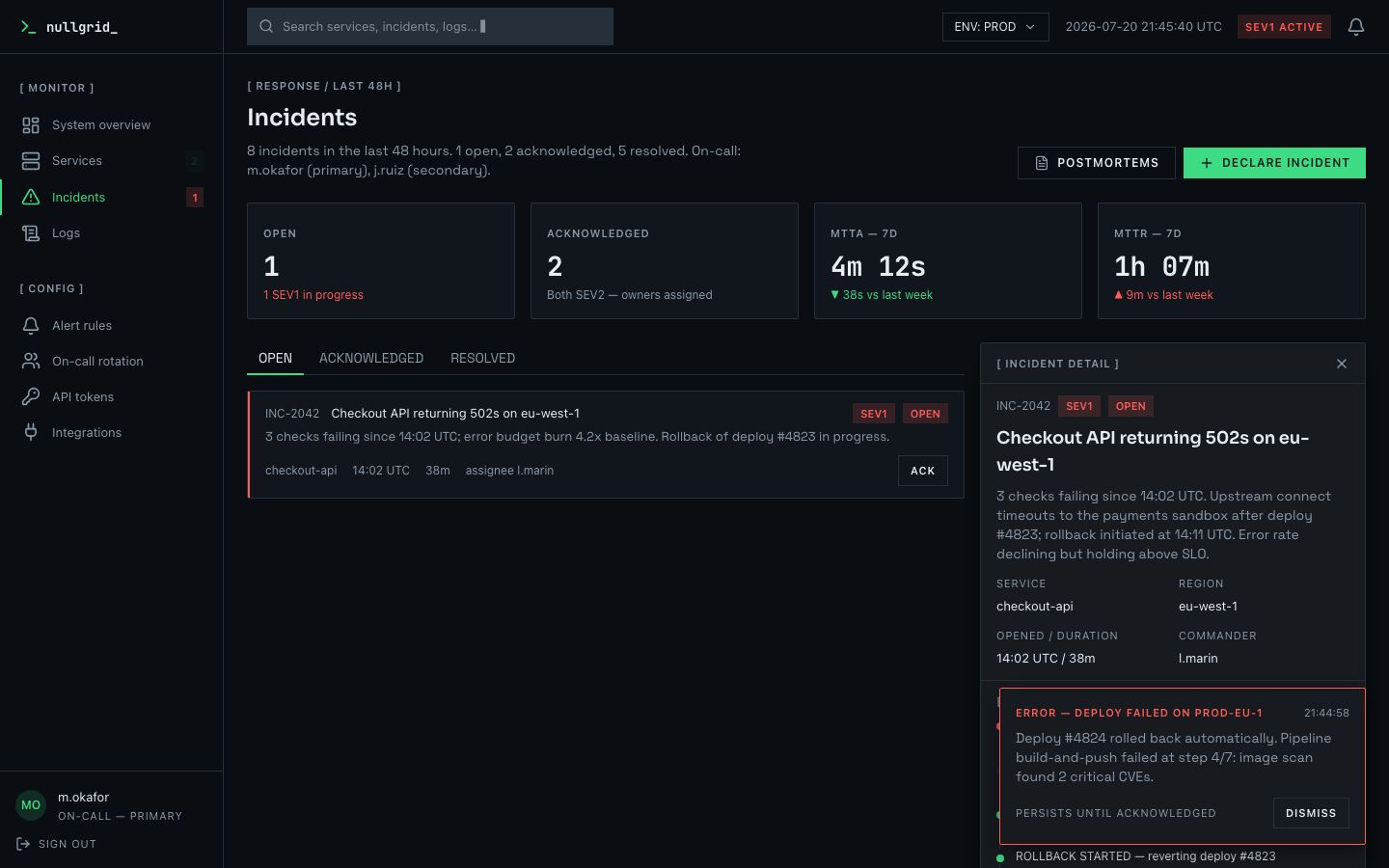The image size is (1389, 868).
Task: Click the l.marin commander value
Action: click(1198, 659)
